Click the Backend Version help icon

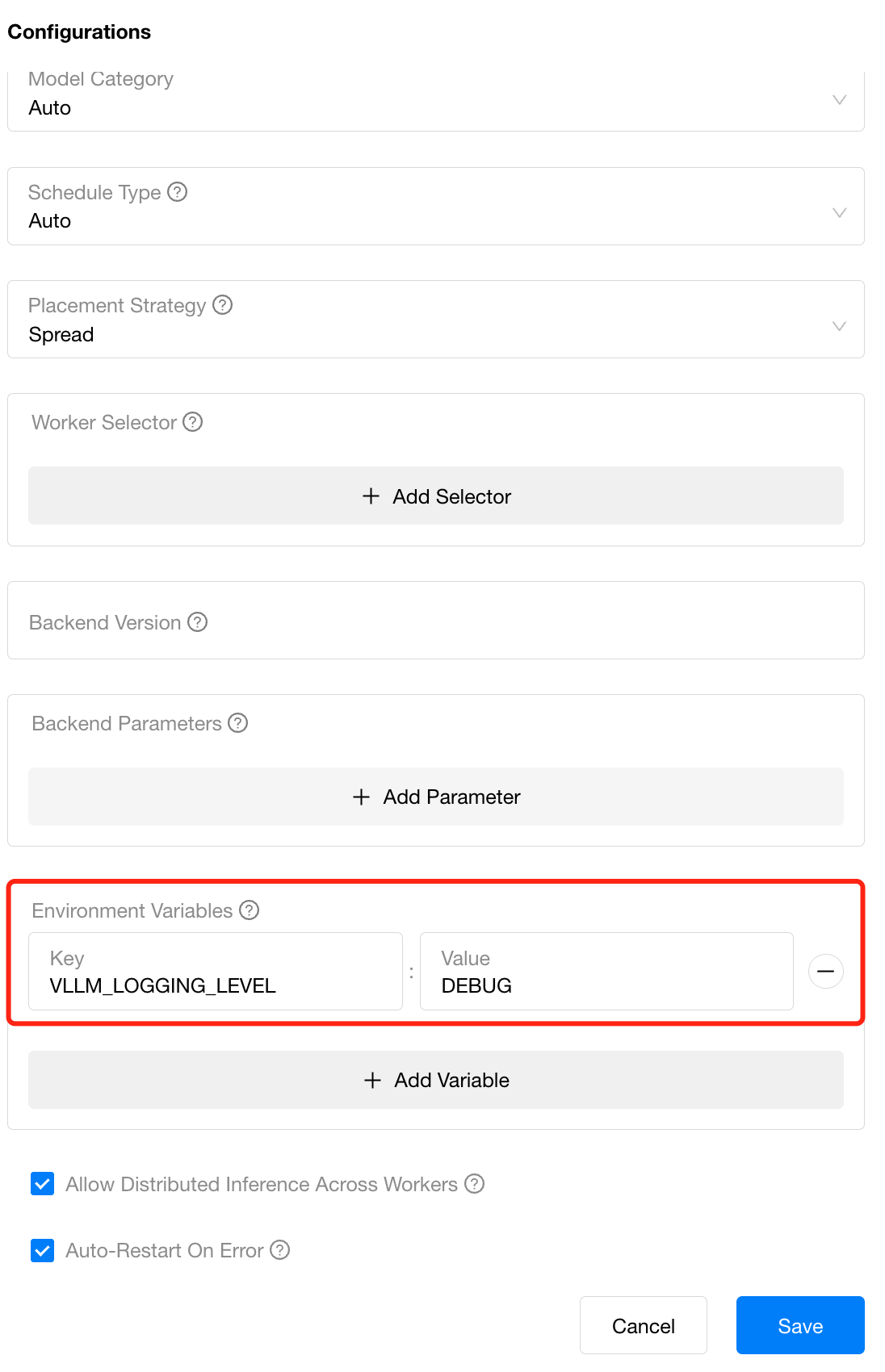(197, 622)
